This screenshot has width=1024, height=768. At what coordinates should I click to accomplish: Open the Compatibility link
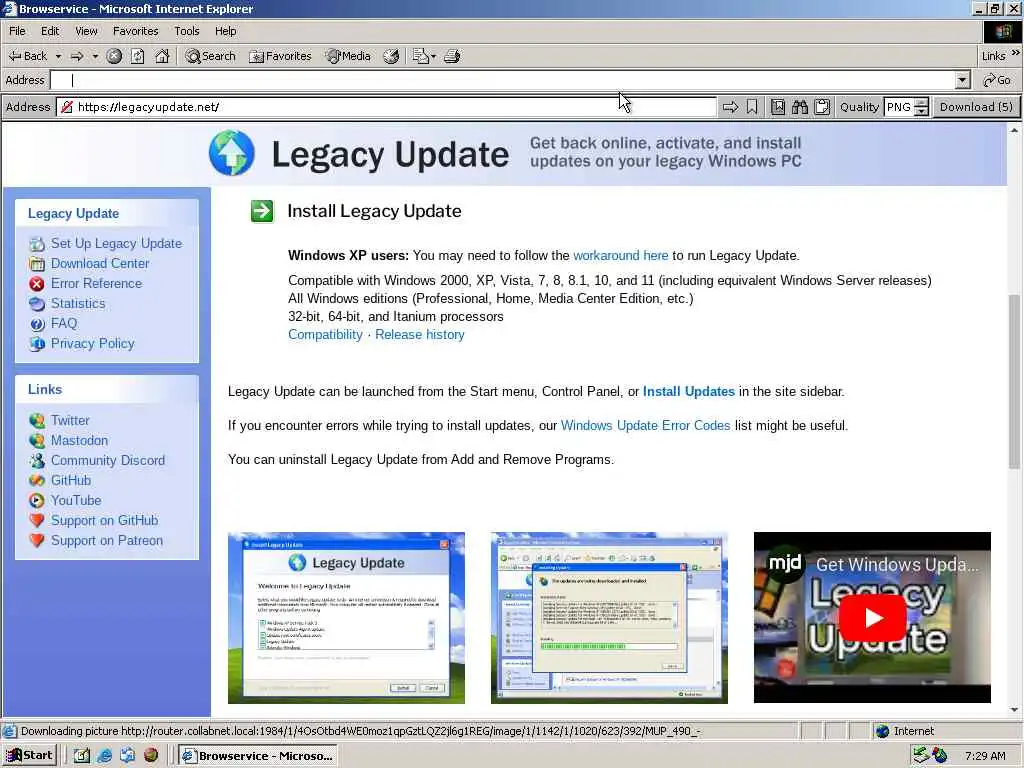click(325, 334)
